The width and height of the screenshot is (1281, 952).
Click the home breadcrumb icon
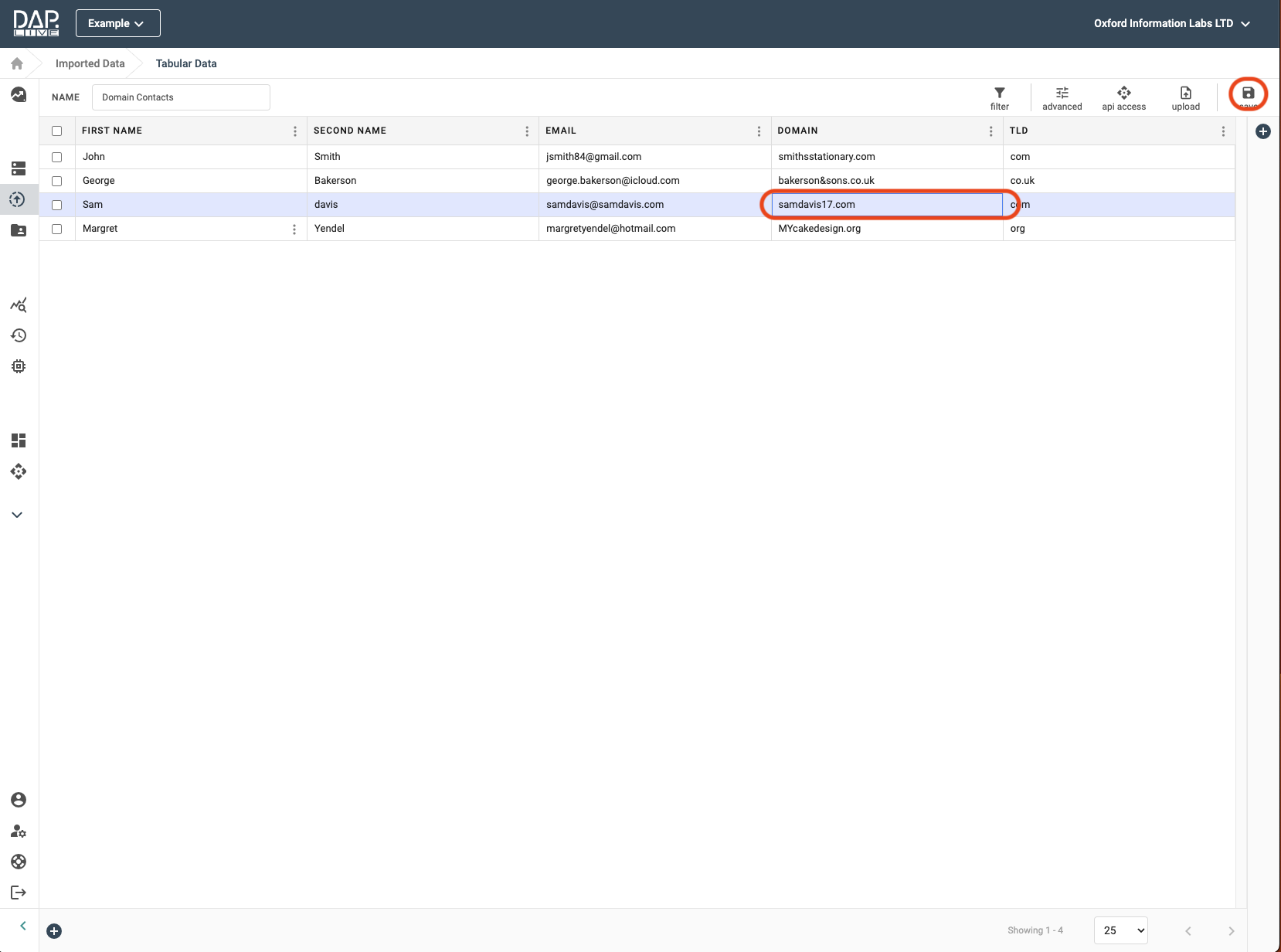click(17, 63)
